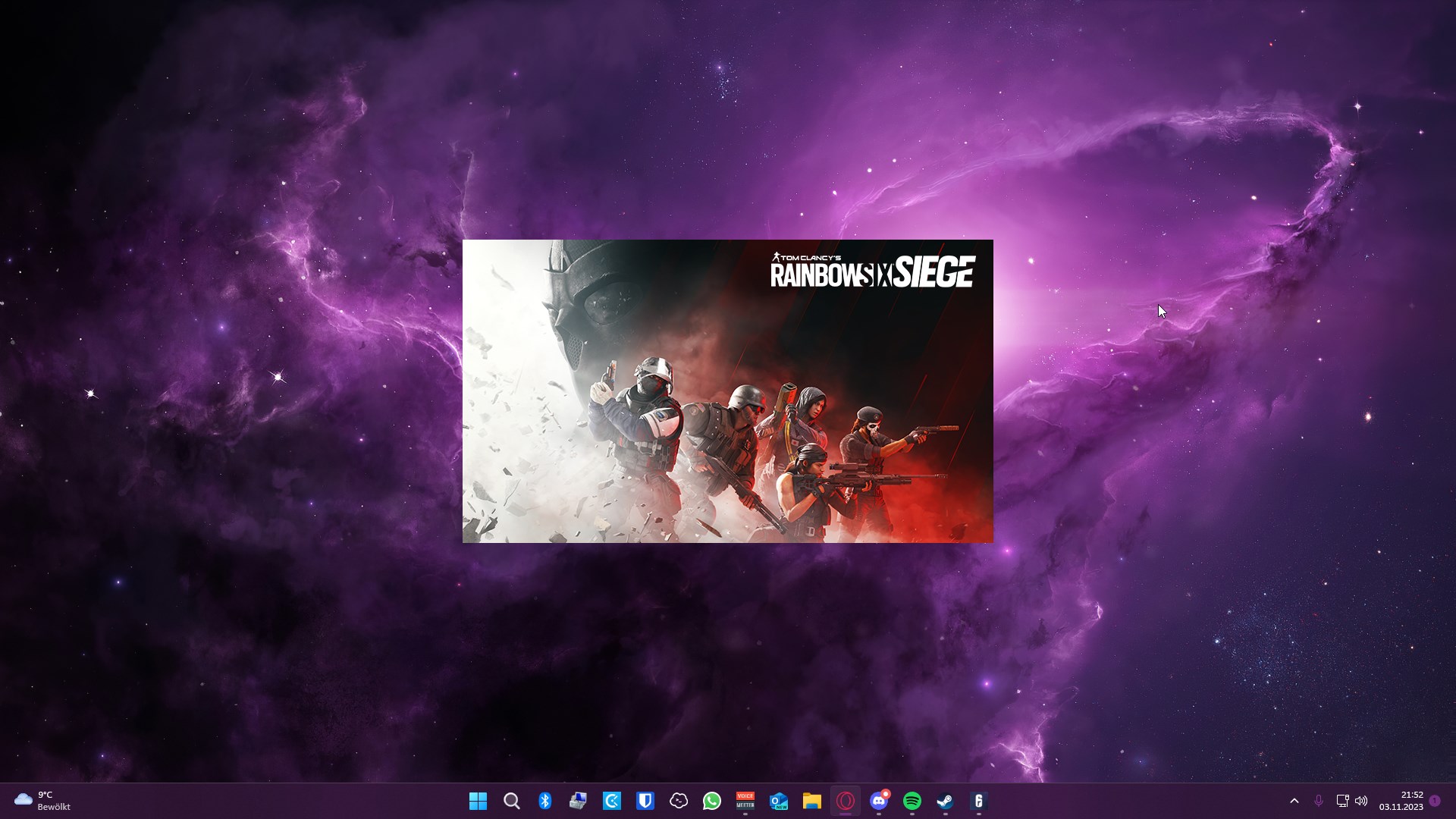This screenshot has width=1456, height=819.
Task: Open taskbar Search magnifier
Action: point(512,801)
